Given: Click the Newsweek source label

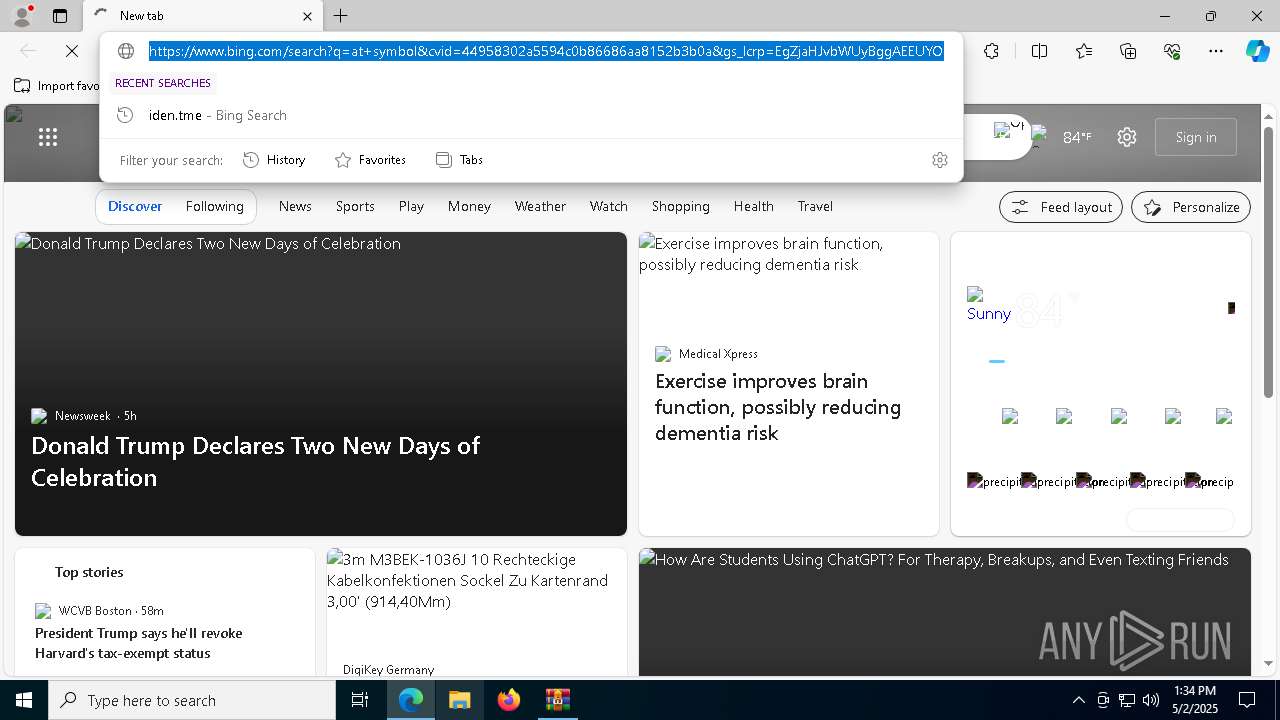Looking at the screenshot, I should [82, 416].
